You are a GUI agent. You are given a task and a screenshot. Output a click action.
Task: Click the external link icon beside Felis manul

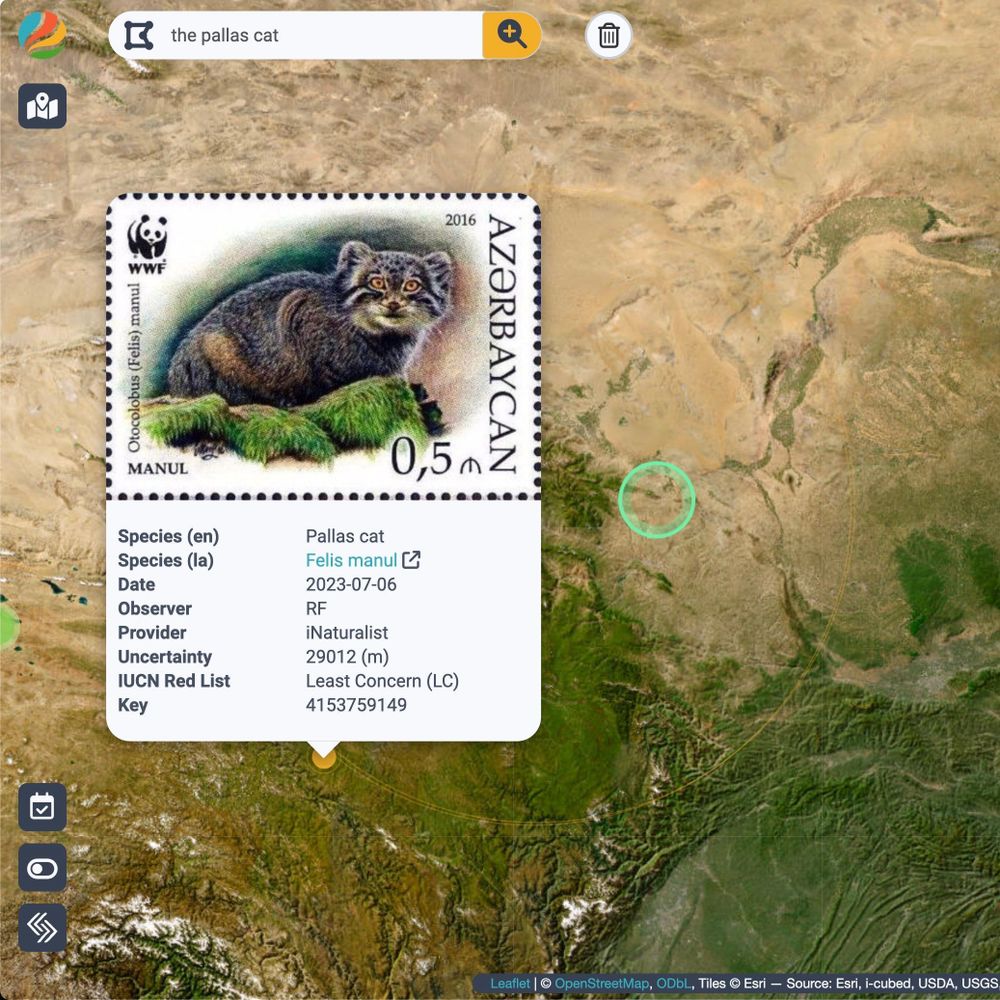(412, 560)
